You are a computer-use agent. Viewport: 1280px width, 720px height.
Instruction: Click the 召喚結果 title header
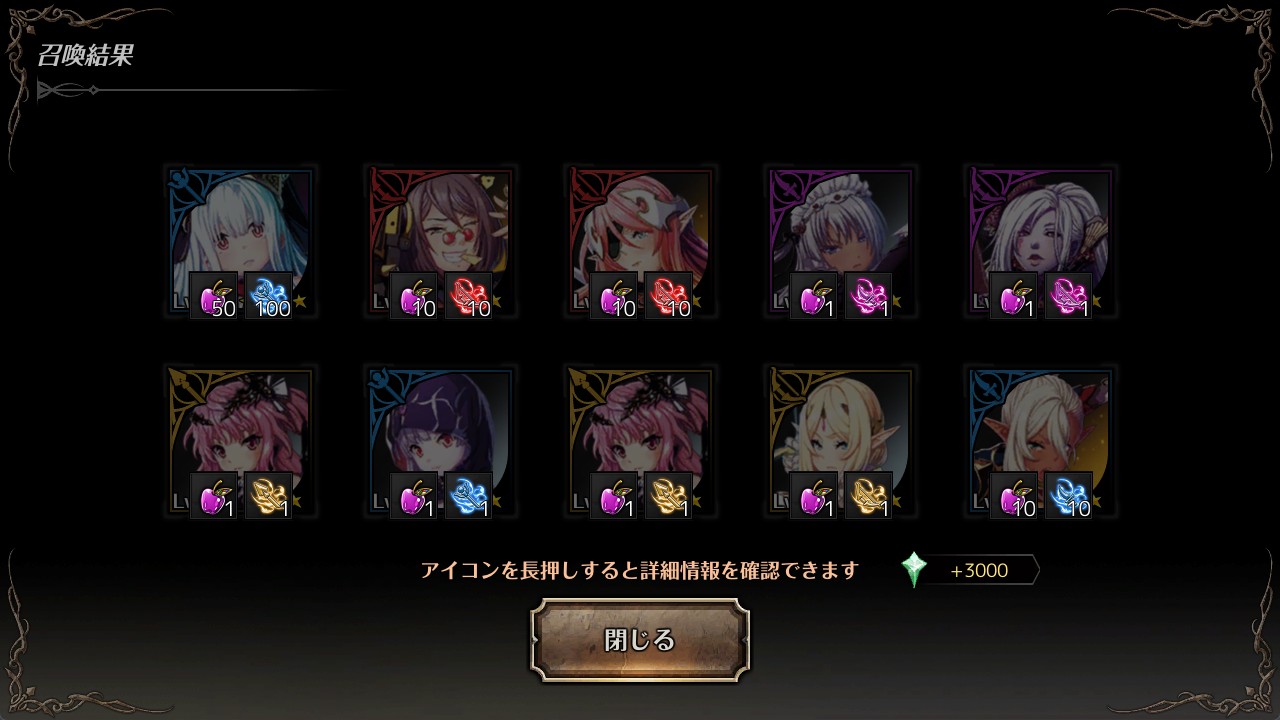[x=85, y=56]
